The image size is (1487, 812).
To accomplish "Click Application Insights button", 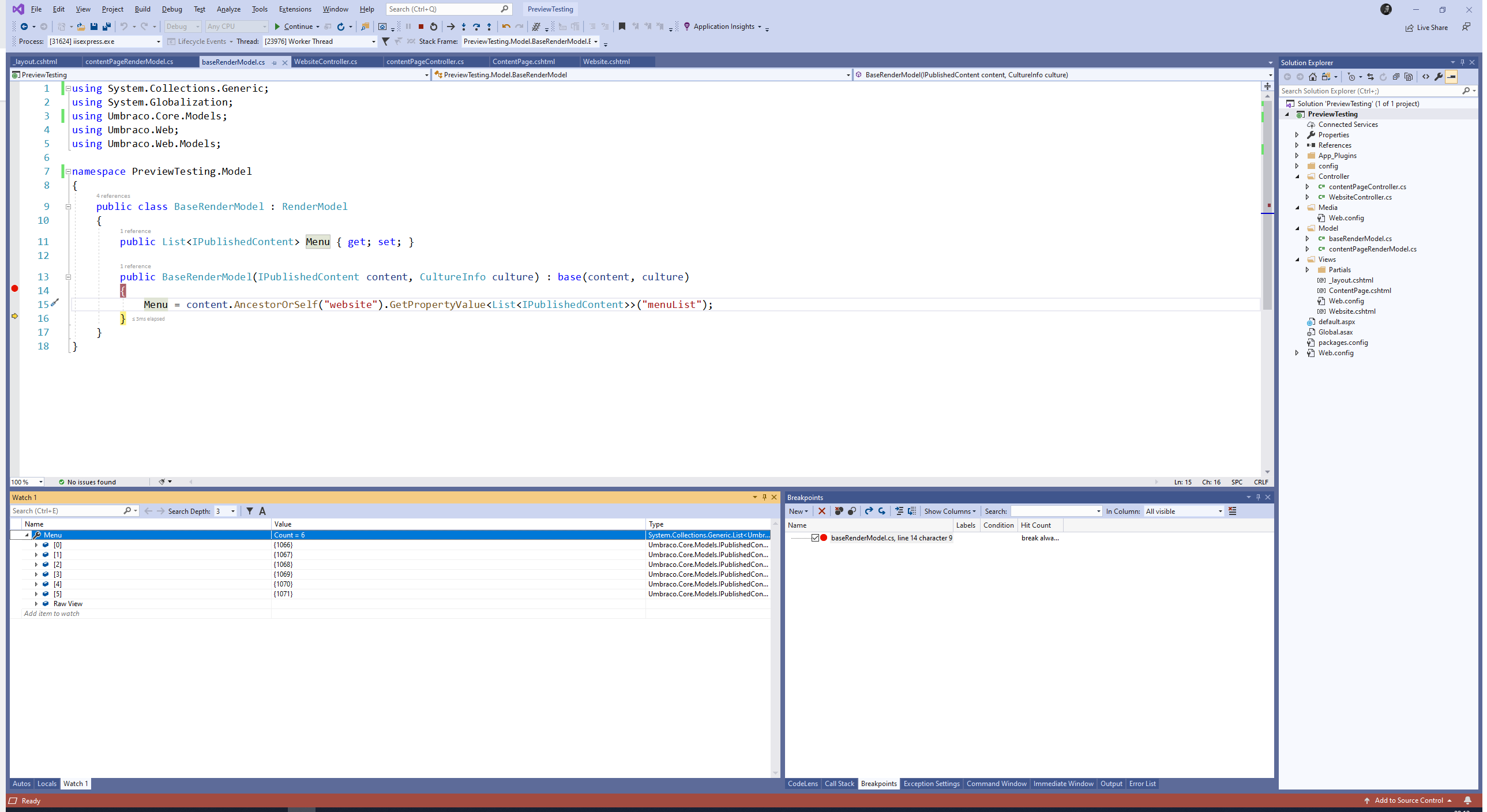I will (x=723, y=27).
